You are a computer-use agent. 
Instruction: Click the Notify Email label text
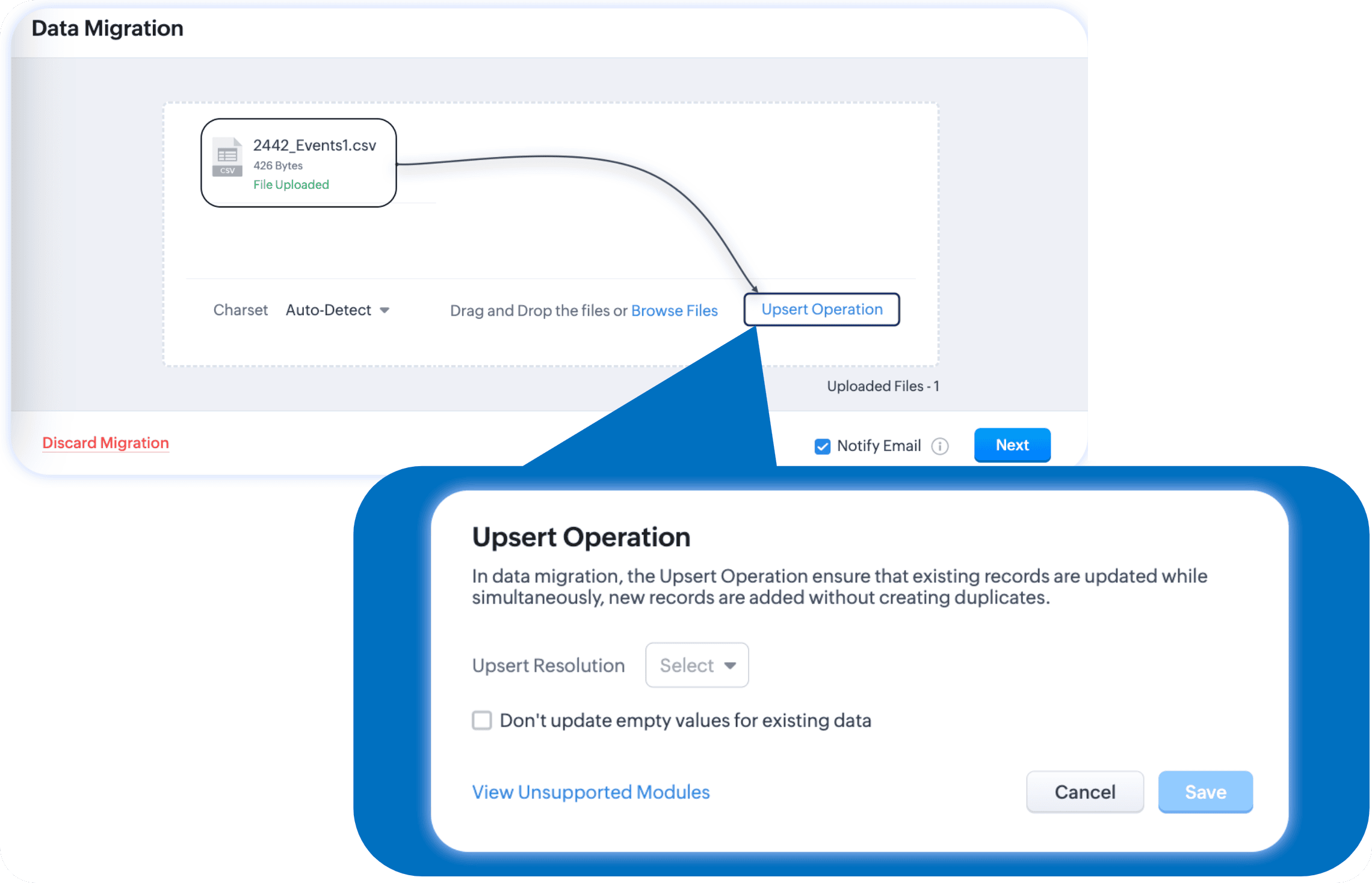[x=879, y=446]
